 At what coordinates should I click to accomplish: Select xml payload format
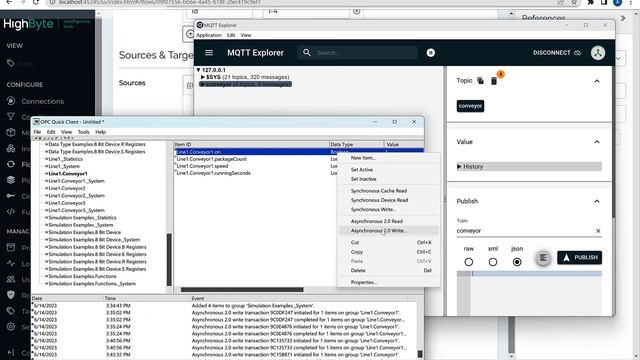[493, 262]
